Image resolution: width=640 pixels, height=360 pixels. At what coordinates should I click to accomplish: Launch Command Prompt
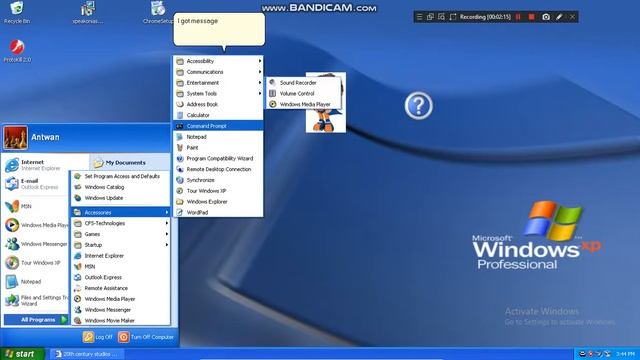218,126
